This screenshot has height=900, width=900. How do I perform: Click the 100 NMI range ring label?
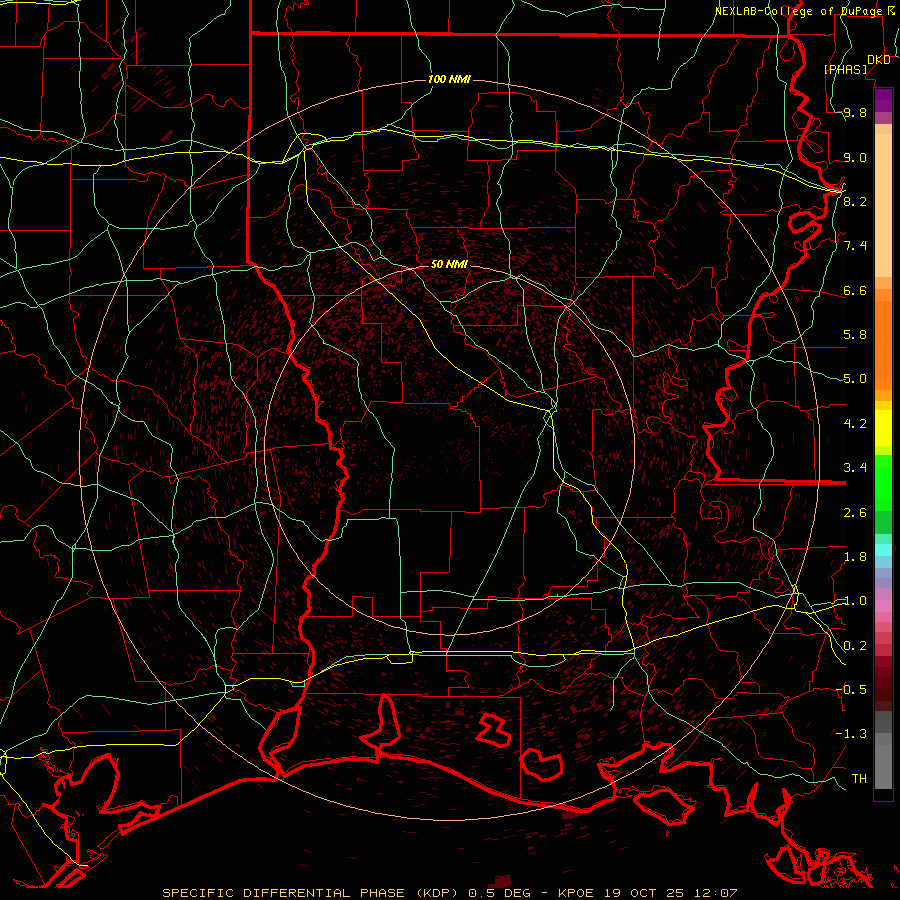tap(449, 79)
